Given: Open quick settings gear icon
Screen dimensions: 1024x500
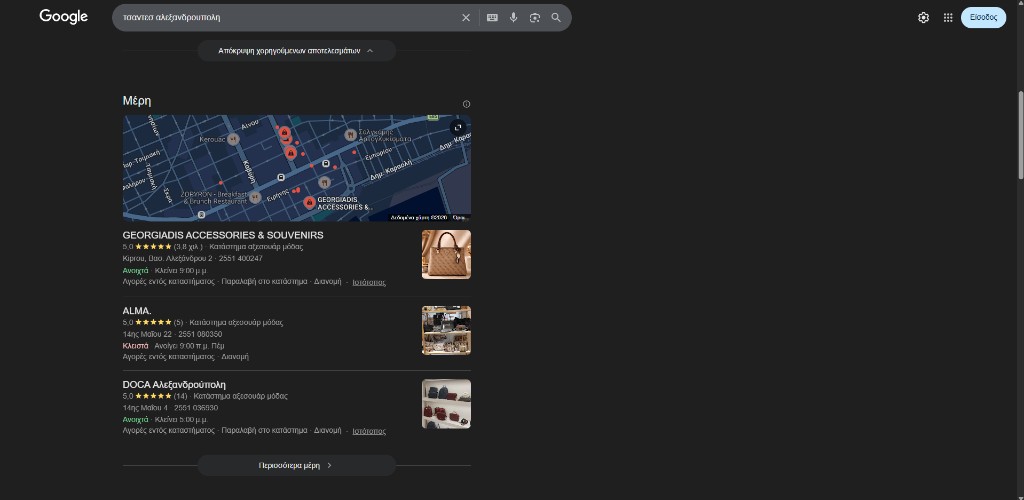Looking at the screenshot, I should 923,18.
